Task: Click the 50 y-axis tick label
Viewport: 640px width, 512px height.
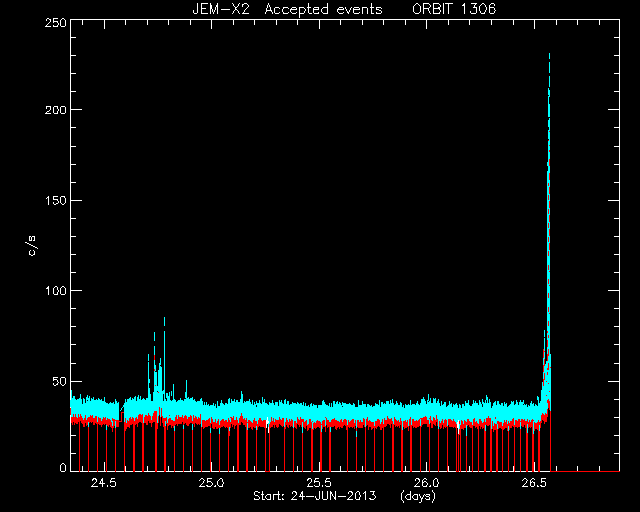Action: (59, 381)
